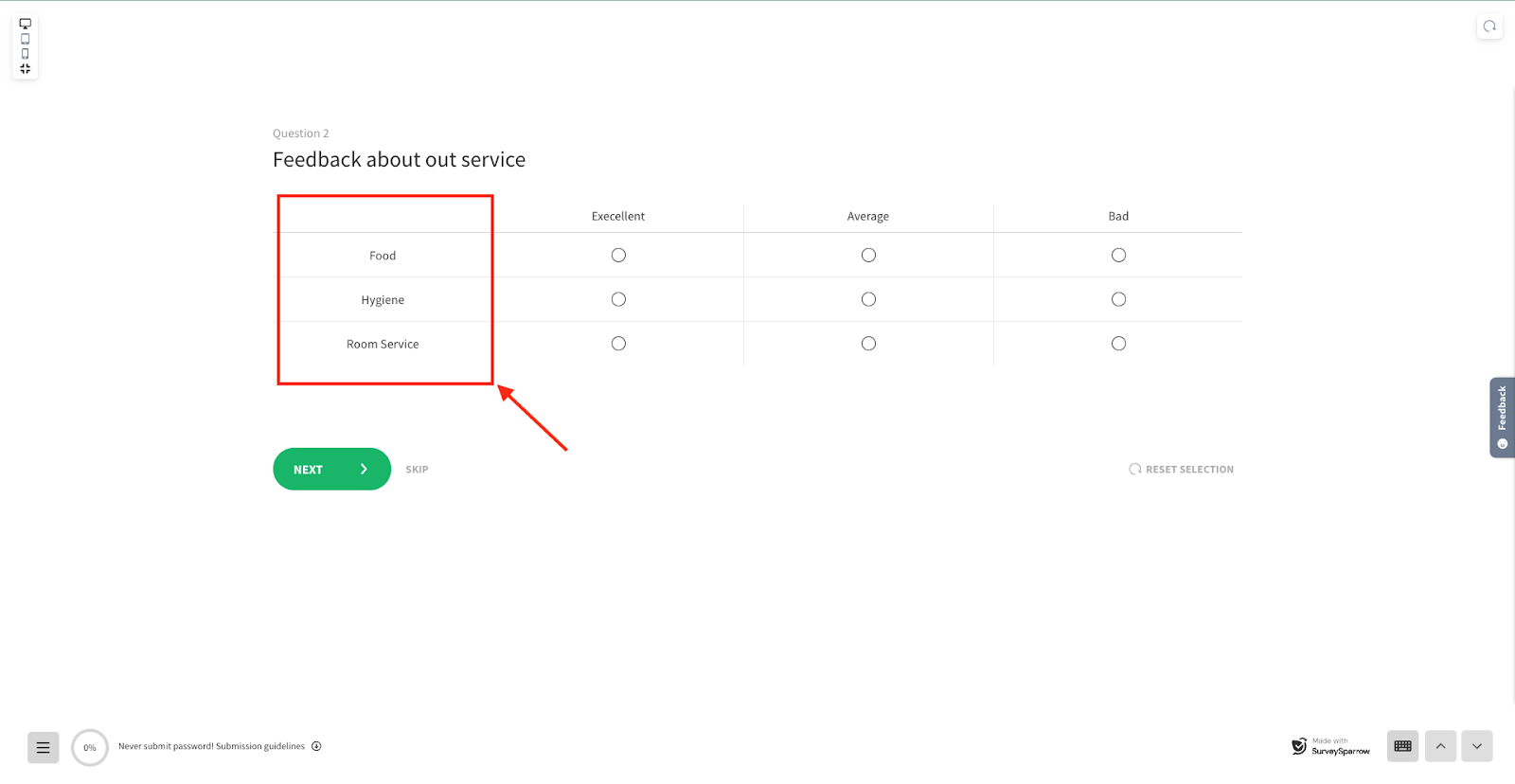The width and height of the screenshot is (1515, 784).
Task: Rate Food as Excellent
Action: pyautogui.click(x=618, y=255)
